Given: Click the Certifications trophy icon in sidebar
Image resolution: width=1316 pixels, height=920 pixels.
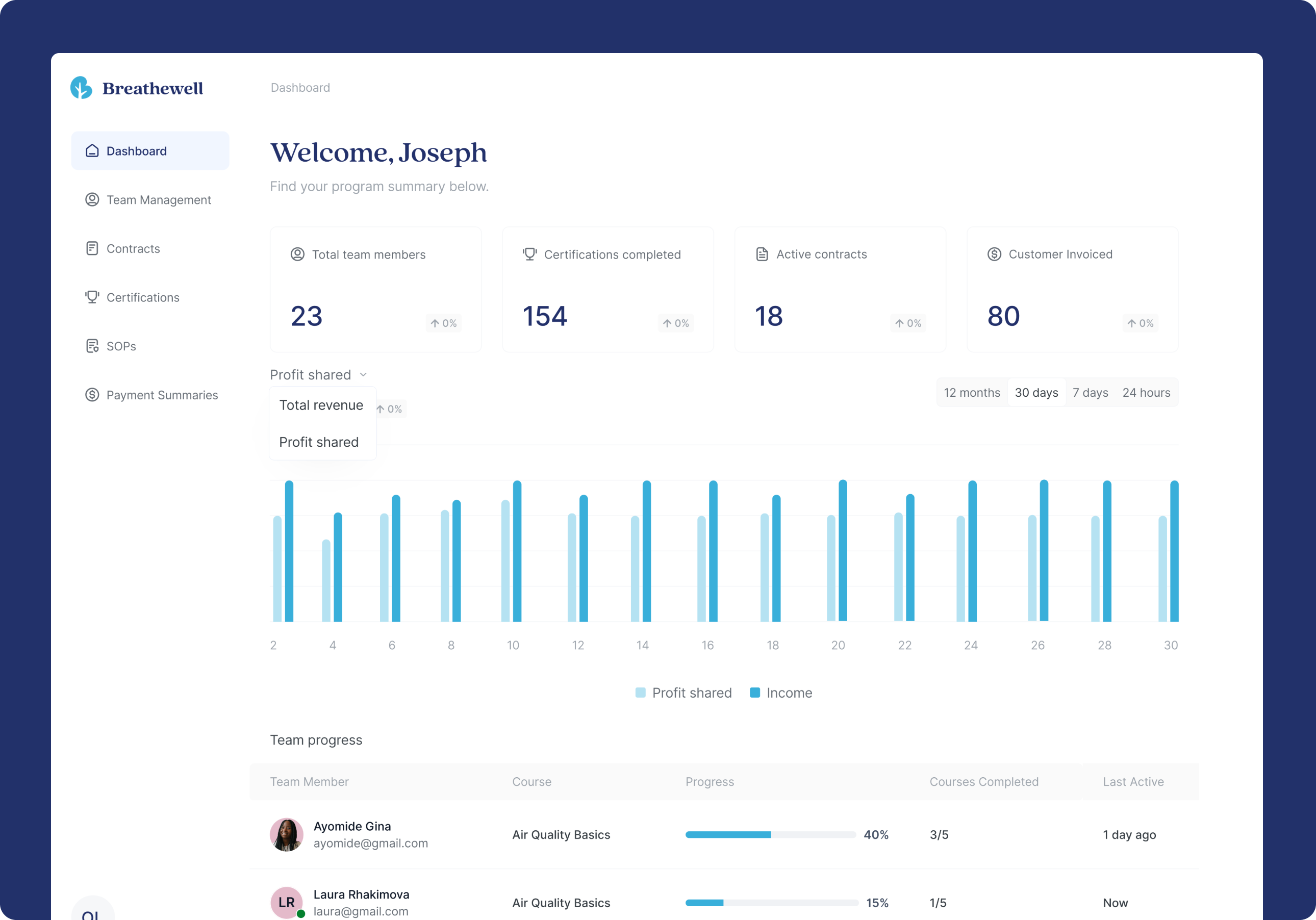Looking at the screenshot, I should pyautogui.click(x=92, y=297).
